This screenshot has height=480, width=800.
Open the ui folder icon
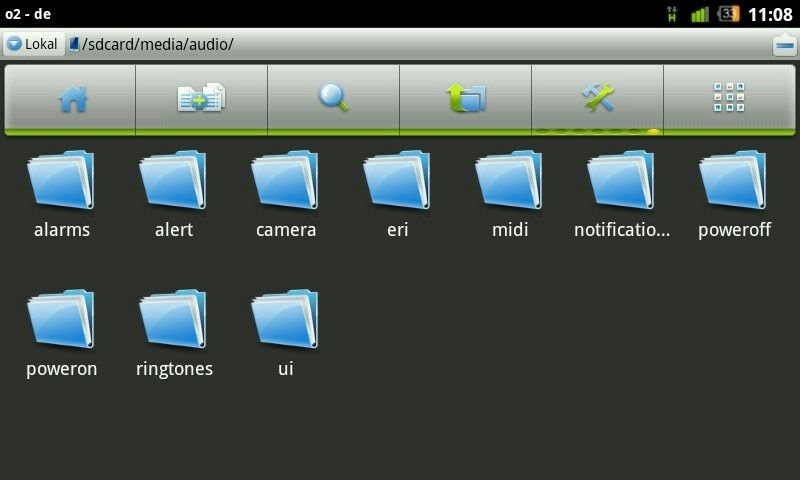pyautogui.click(x=286, y=319)
